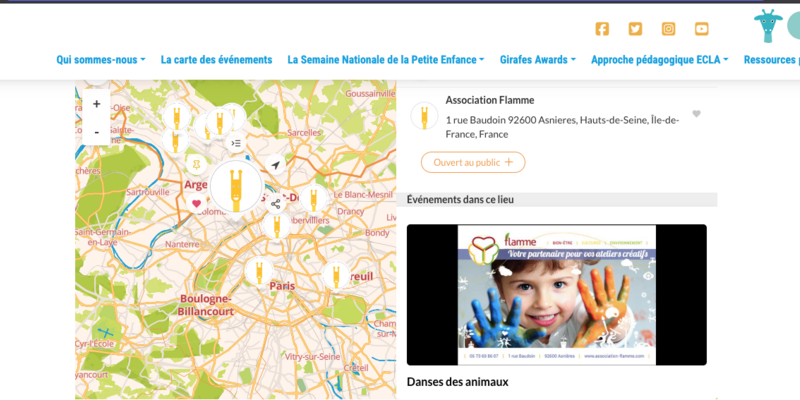Viewport: 800px width, 400px height.
Task: Toggle favorite heart for Association Flamme
Action: [696, 114]
